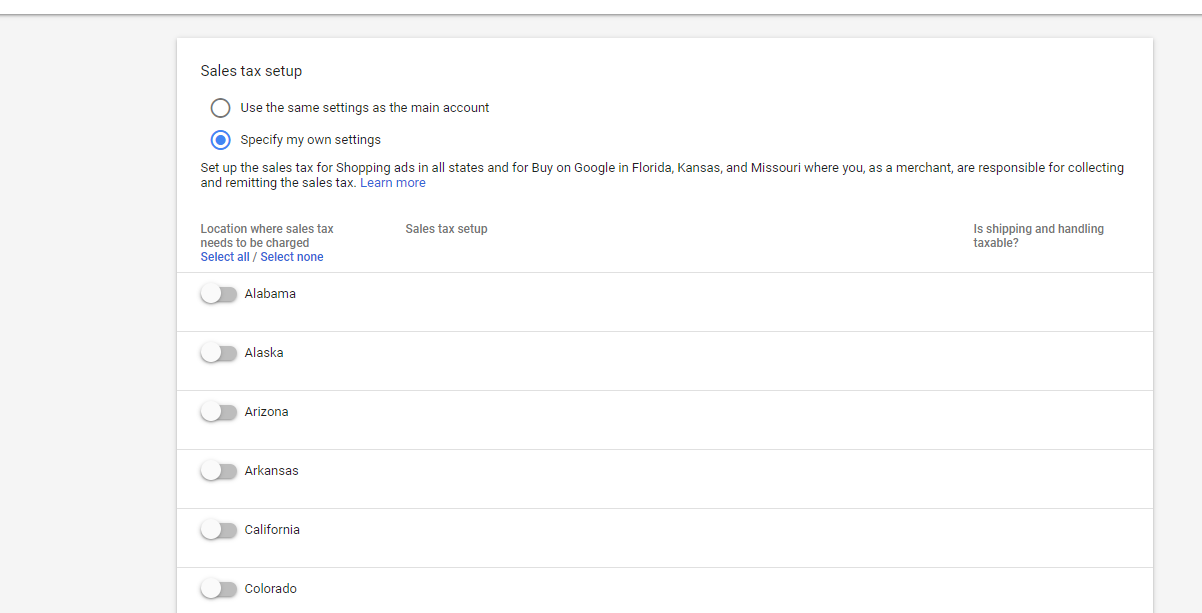This screenshot has height=613, width=1202.
Task: Select 'Use the same settings as main account' radio button
Action: 220,108
